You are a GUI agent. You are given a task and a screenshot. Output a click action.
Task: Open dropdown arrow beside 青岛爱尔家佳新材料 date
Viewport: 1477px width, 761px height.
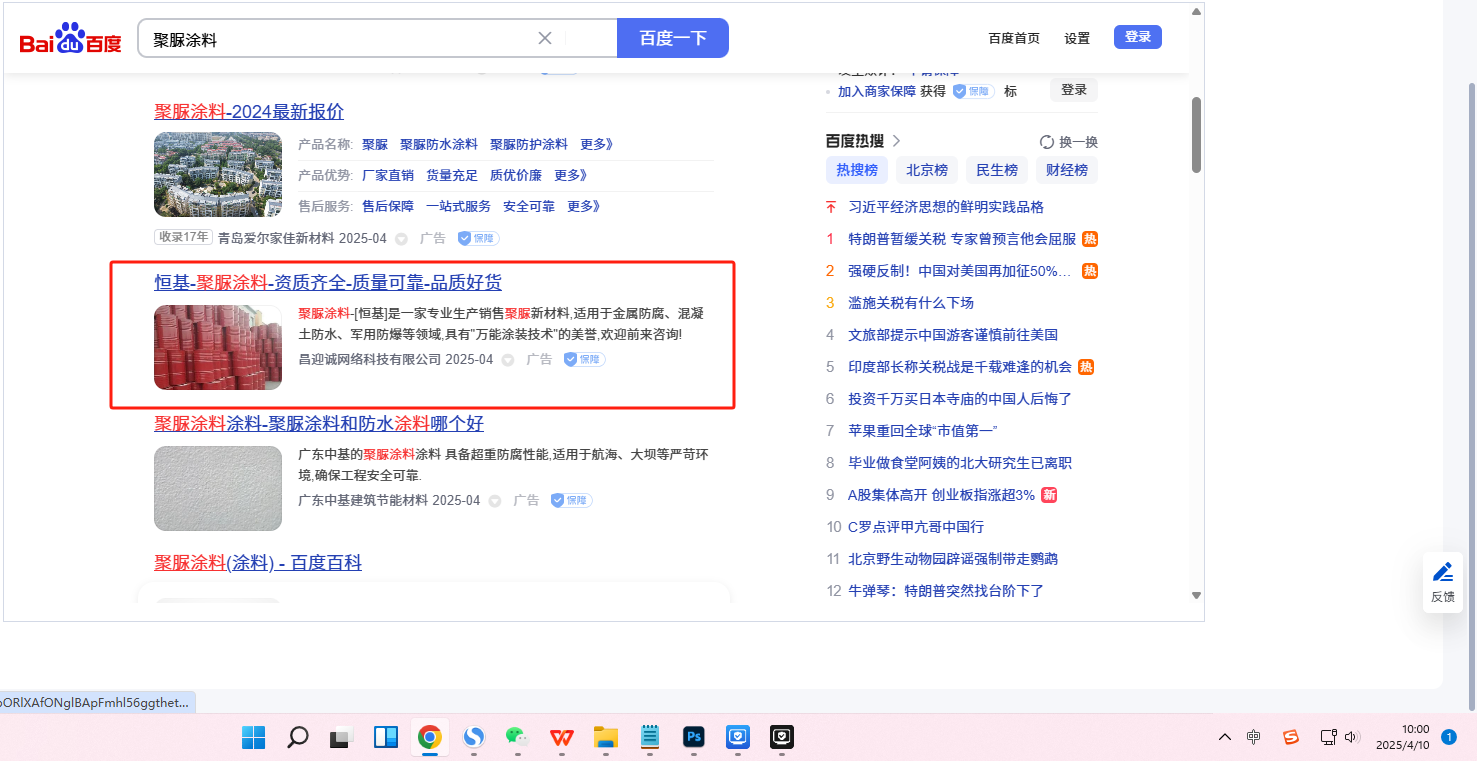[x=401, y=239]
